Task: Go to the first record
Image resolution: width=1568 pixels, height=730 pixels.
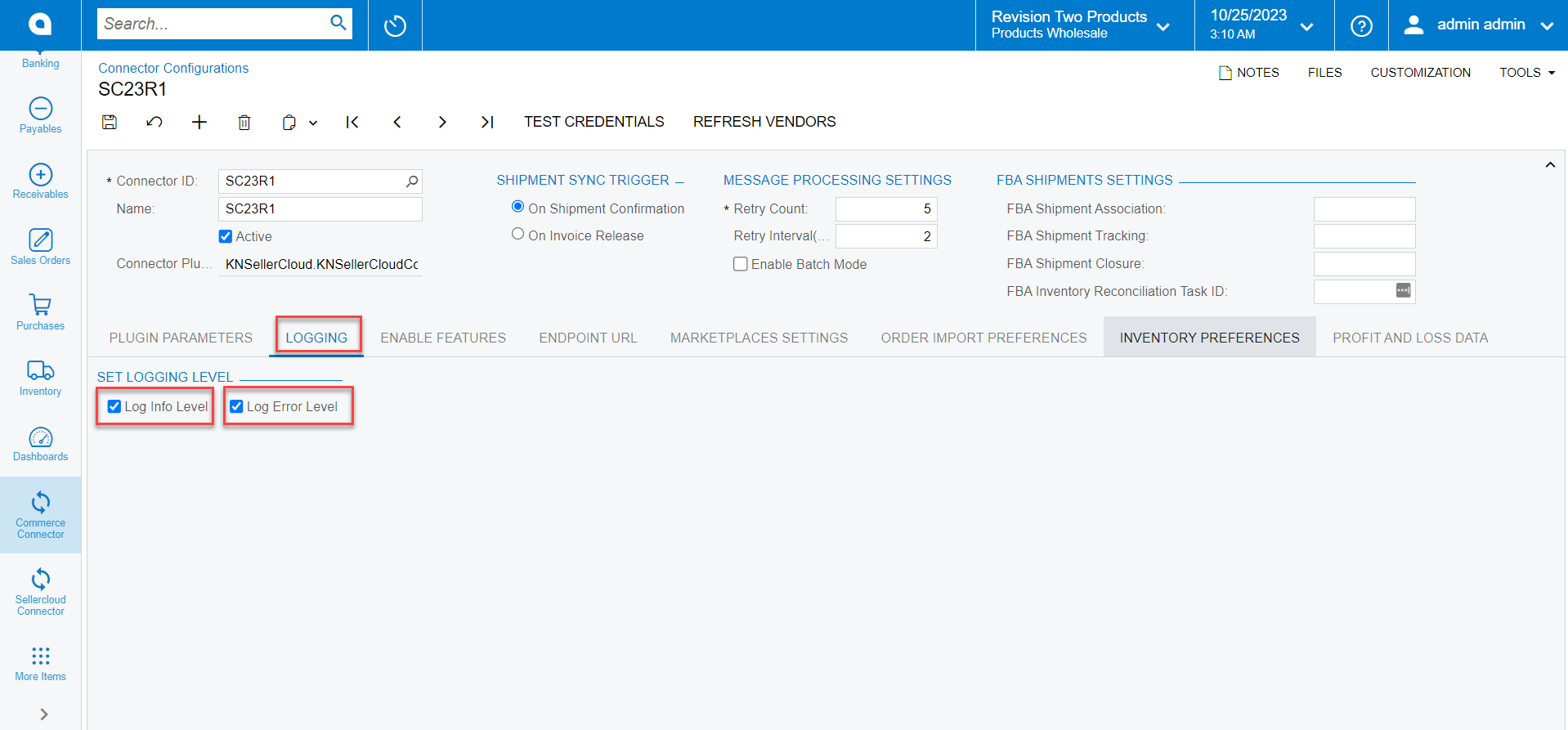Action: 352,122
